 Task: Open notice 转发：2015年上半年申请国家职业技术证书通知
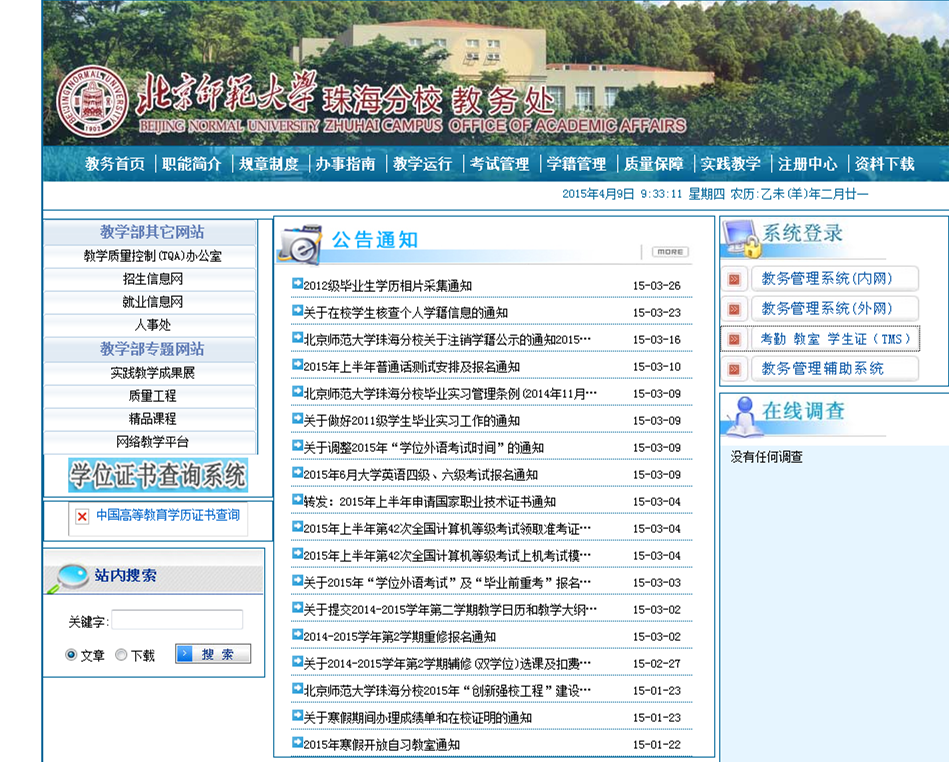click(430, 502)
